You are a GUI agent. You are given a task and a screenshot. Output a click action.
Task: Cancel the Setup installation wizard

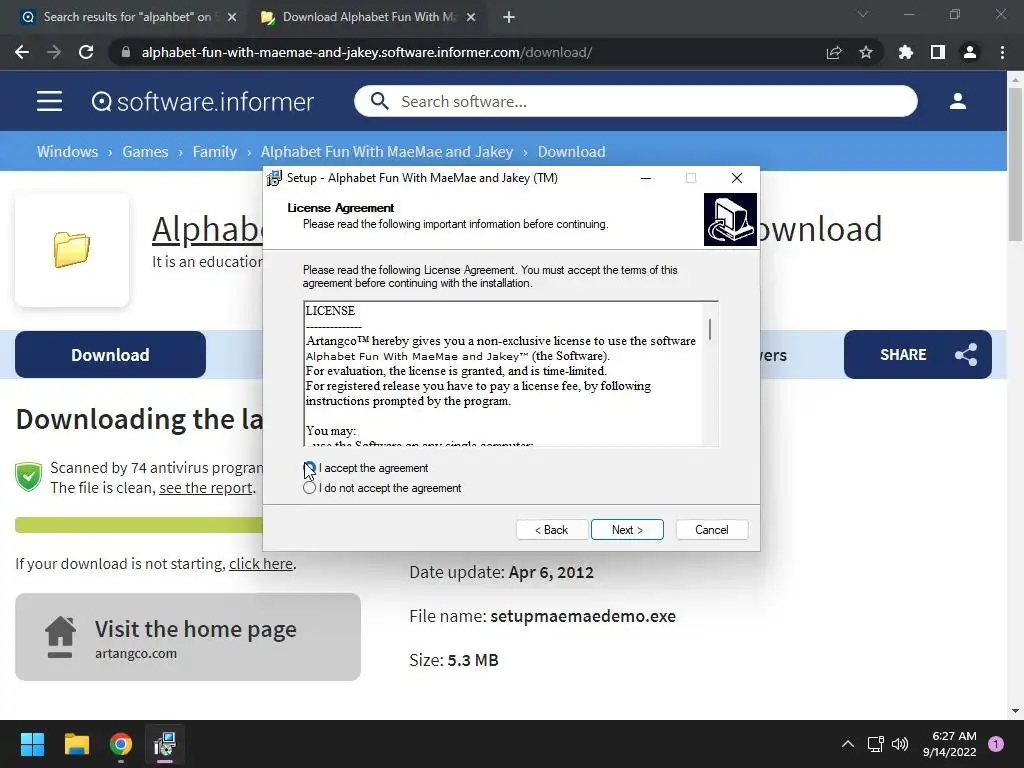[712, 530]
